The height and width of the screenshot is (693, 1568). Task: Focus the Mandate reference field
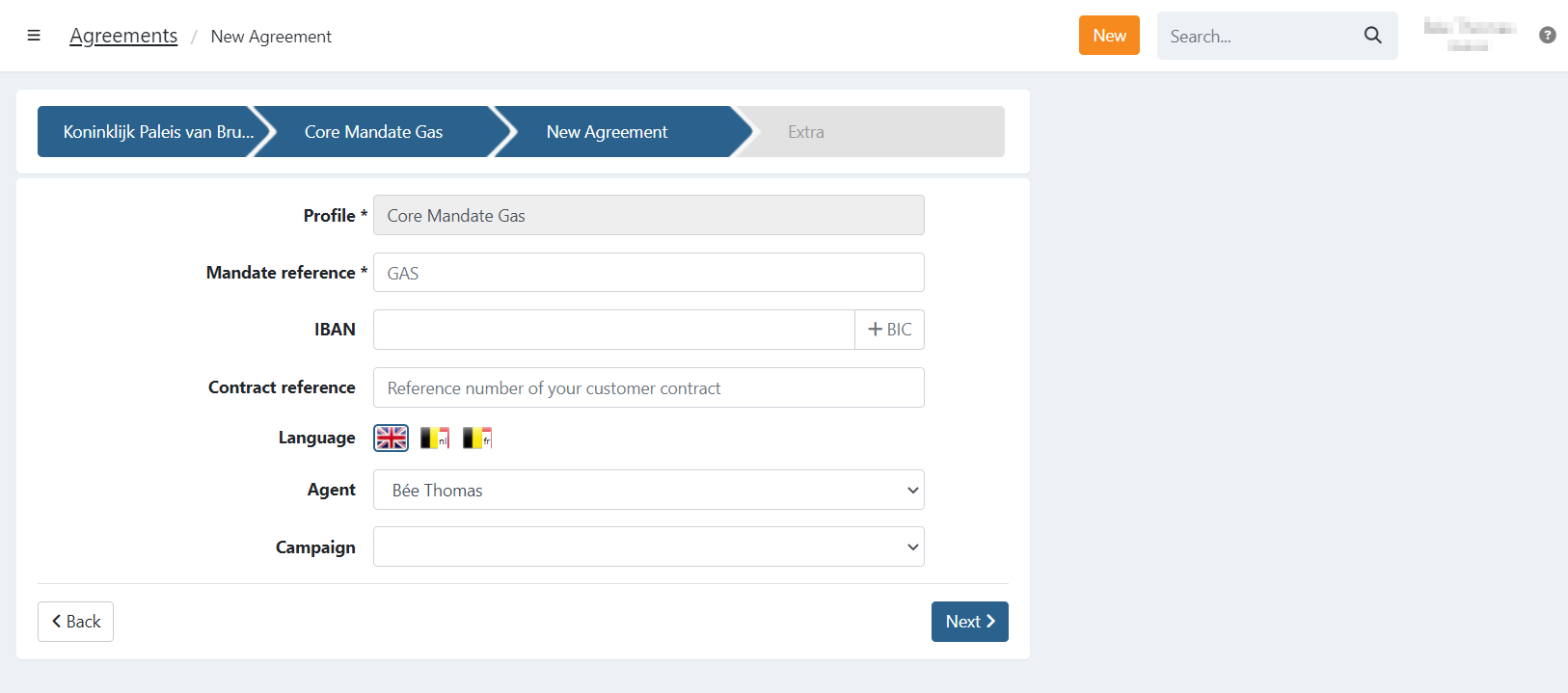pos(648,273)
